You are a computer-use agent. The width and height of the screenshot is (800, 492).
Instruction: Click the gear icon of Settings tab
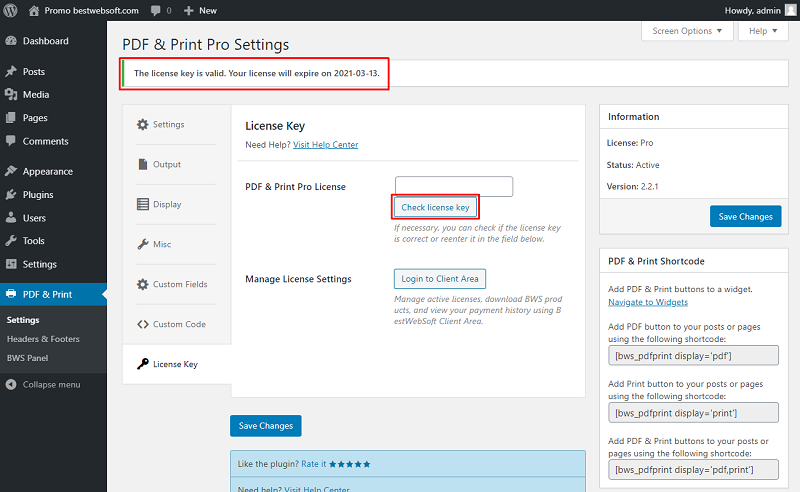(142, 125)
